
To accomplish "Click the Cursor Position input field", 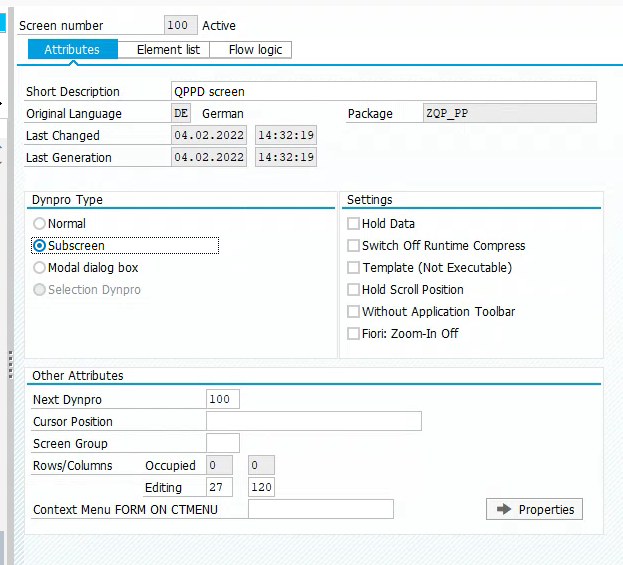I will click(313, 422).
